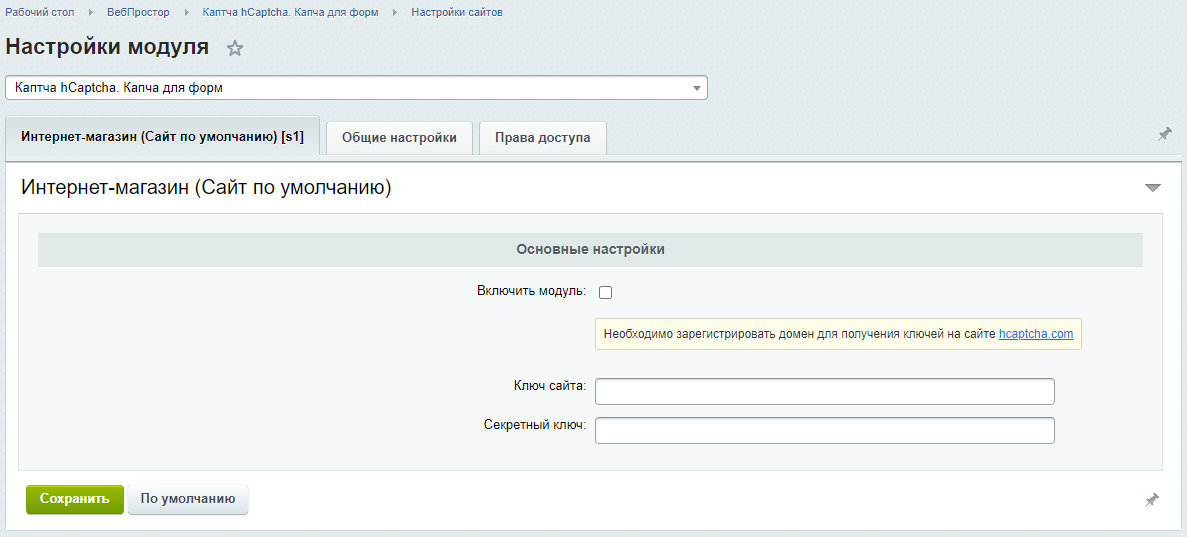Switch to the Общие настройки tab

(399, 138)
